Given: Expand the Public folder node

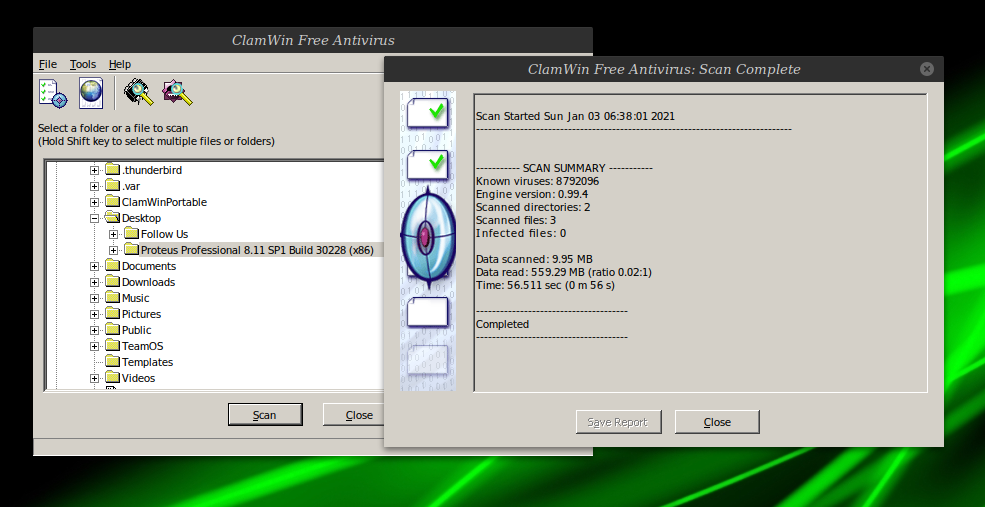Looking at the screenshot, I should pyautogui.click(x=94, y=330).
